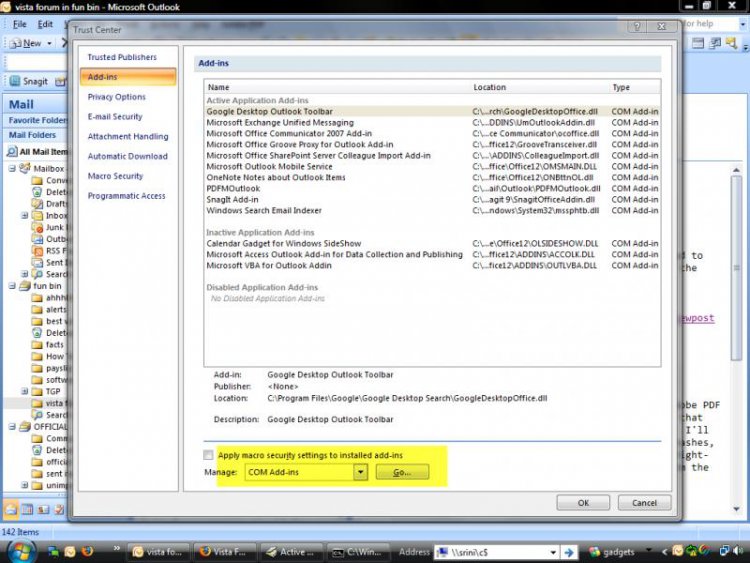Click OK in Trust Center
This screenshot has width=750, height=563.
[x=583, y=503]
